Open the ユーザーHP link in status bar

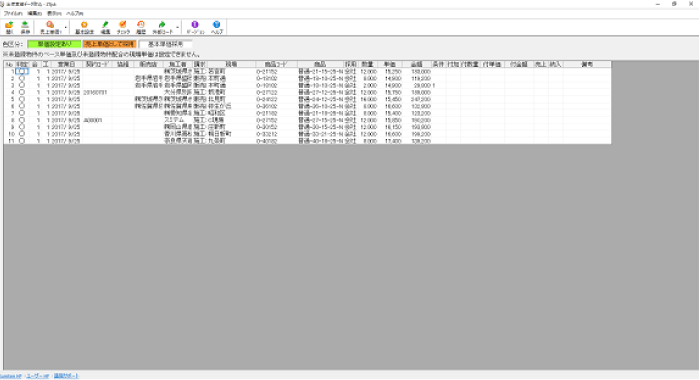click(38, 376)
